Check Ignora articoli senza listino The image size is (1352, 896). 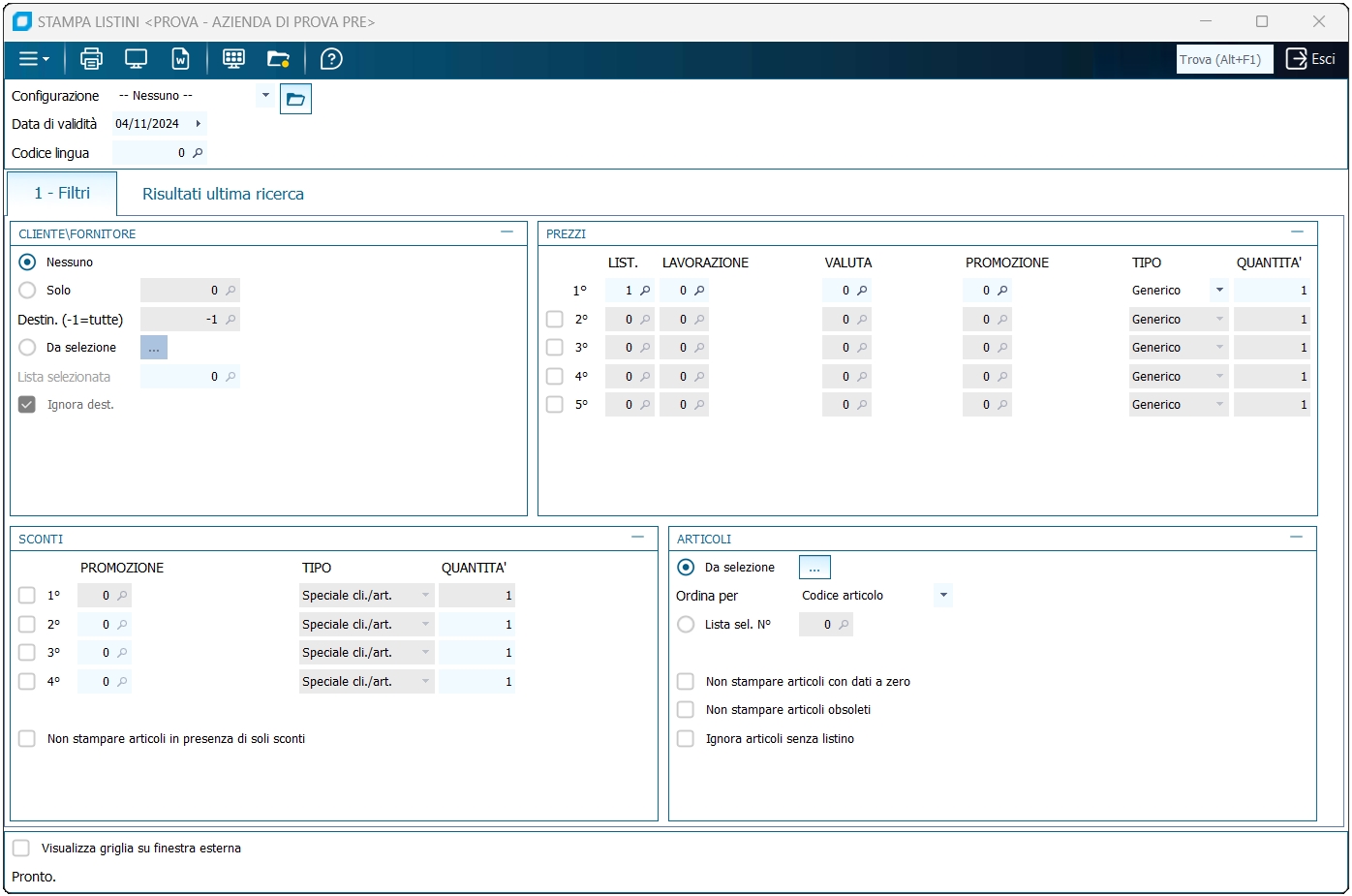[x=686, y=739]
